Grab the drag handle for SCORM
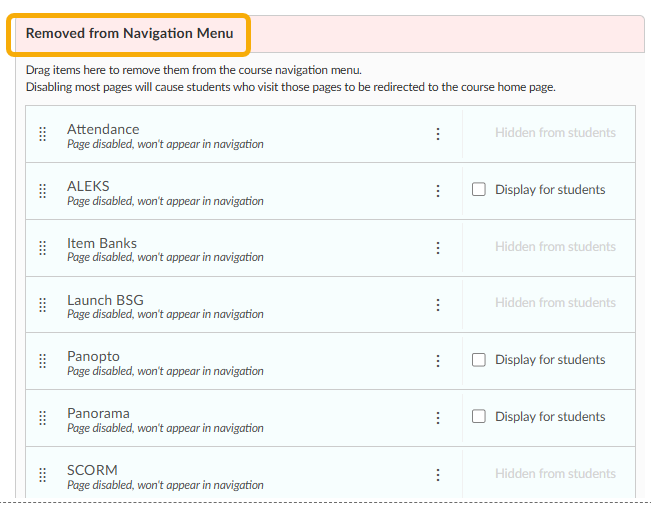651x505 pixels. pos(42,475)
